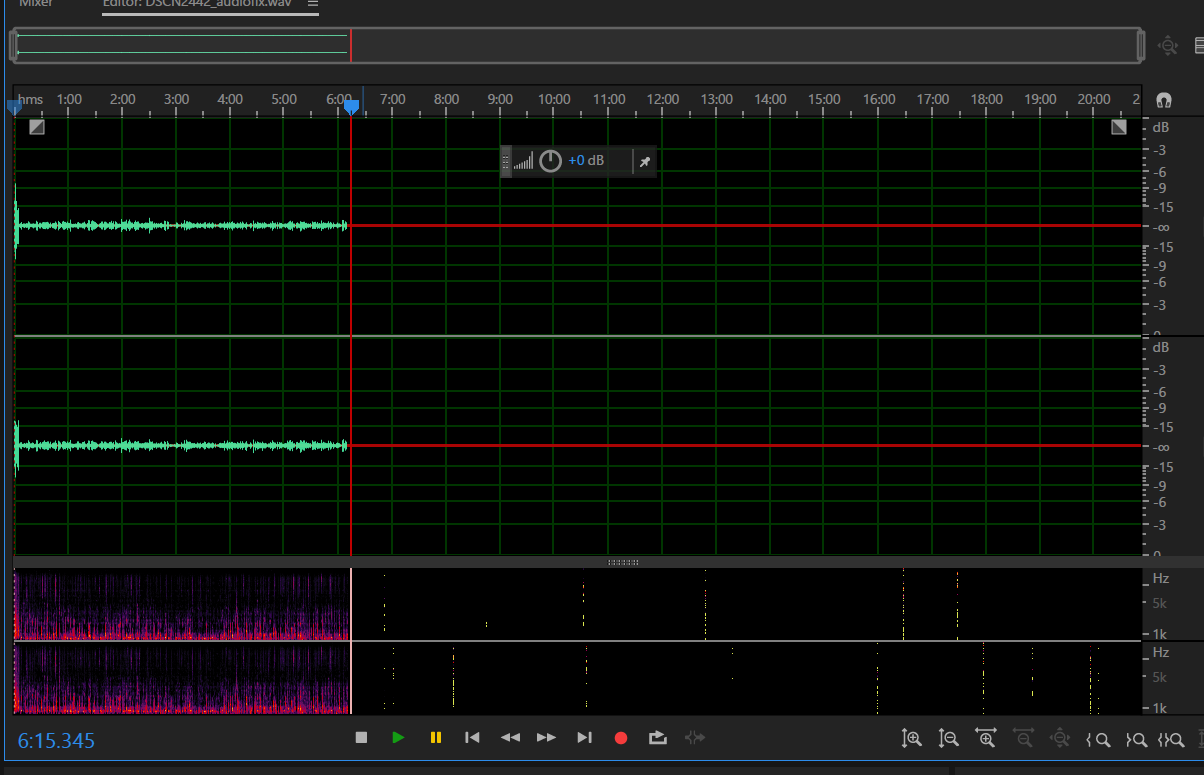Screen dimensions: 1204x775
Task: Click the fade in handle at waveform start
Action: [x=36, y=127]
